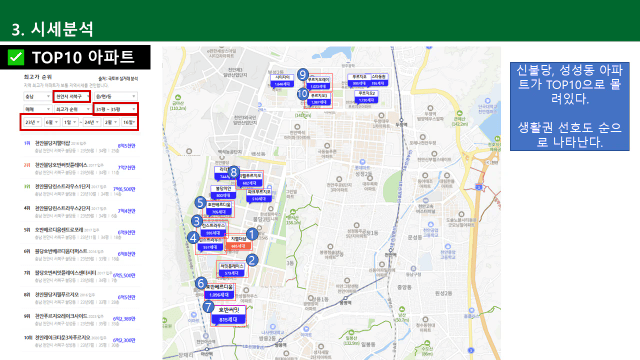Viewport: 640px width, 360px height.
Task: Click the 파크푸르지오 510세대 map marker
Action: tap(259, 196)
